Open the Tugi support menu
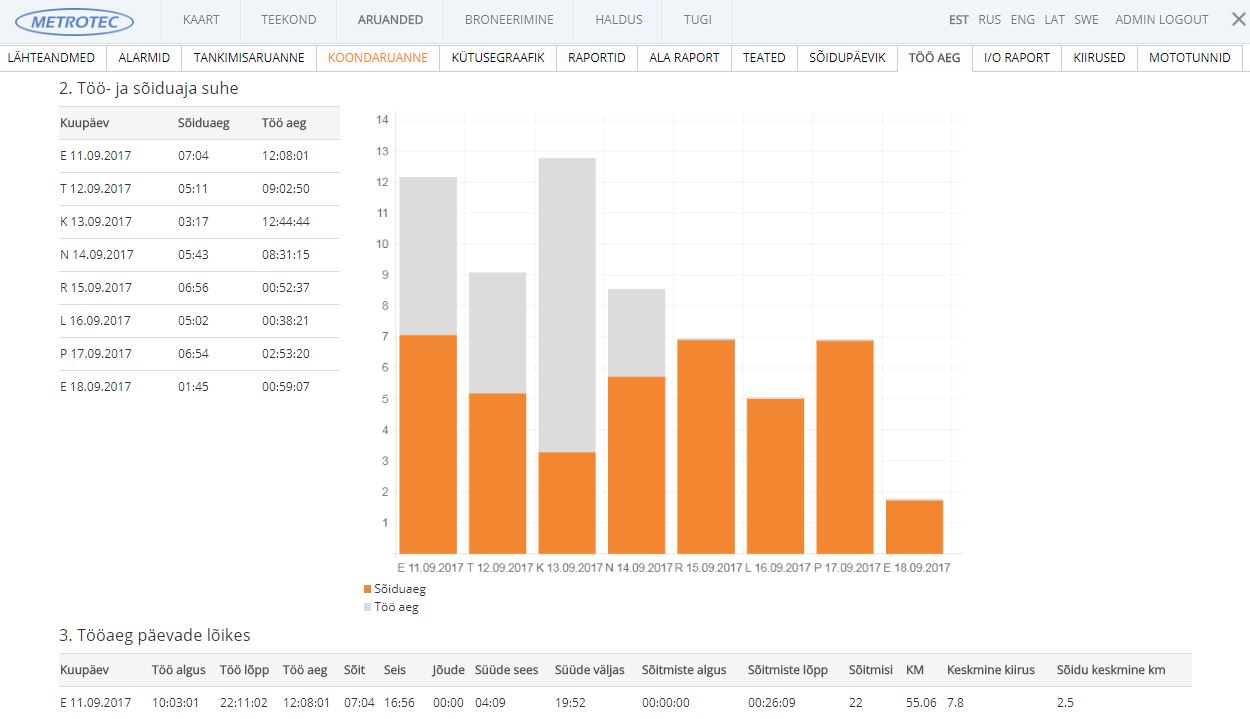The width and height of the screenshot is (1250, 719). pos(698,20)
